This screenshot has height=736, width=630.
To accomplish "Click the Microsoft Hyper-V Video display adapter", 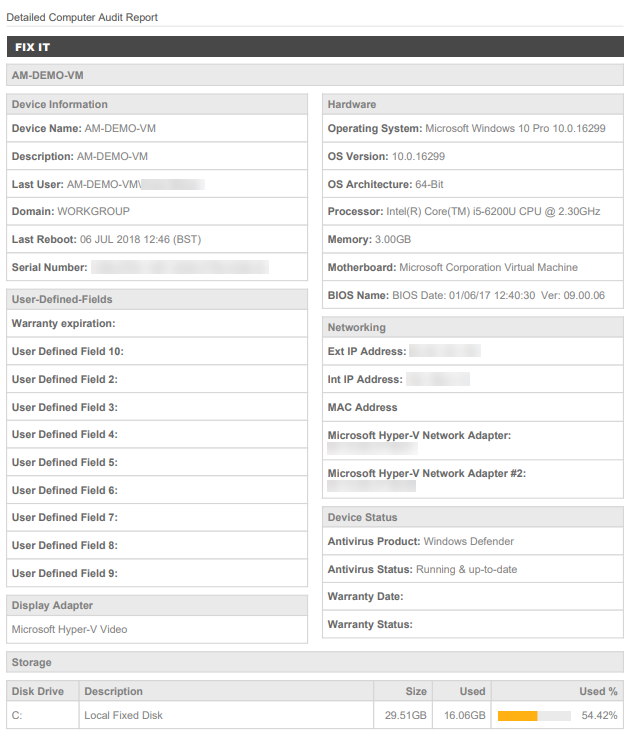I will pyautogui.click(x=69, y=629).
